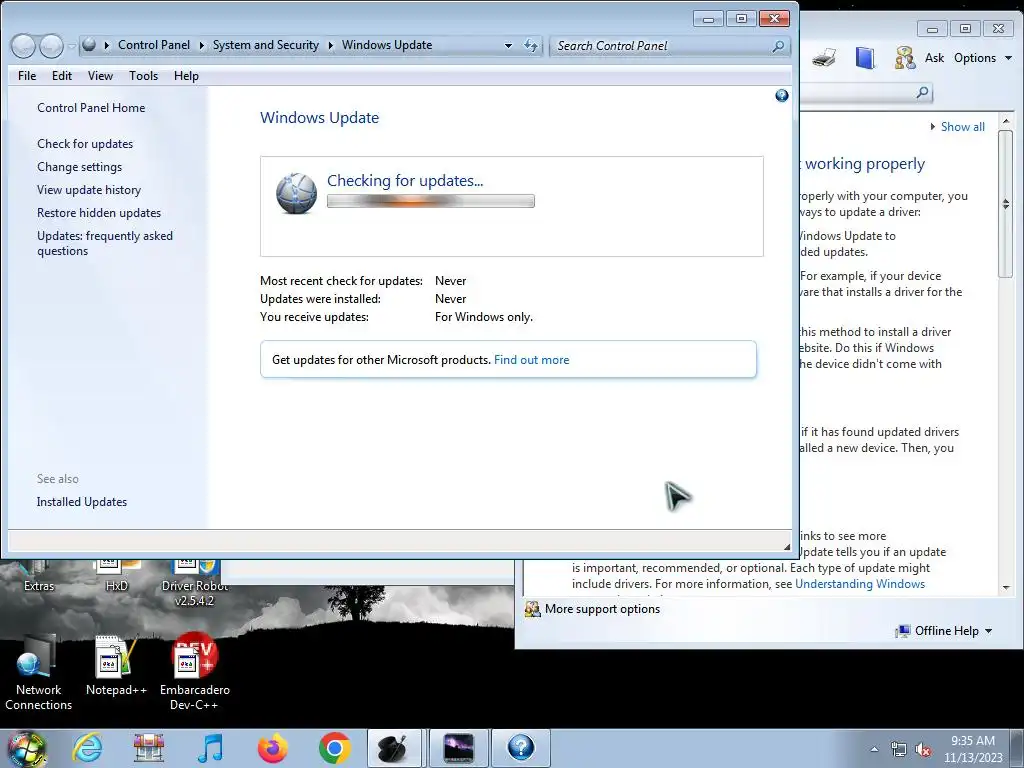Open Installed Updates link
The width and height of the screenshot is (1024, 768).
82,502
